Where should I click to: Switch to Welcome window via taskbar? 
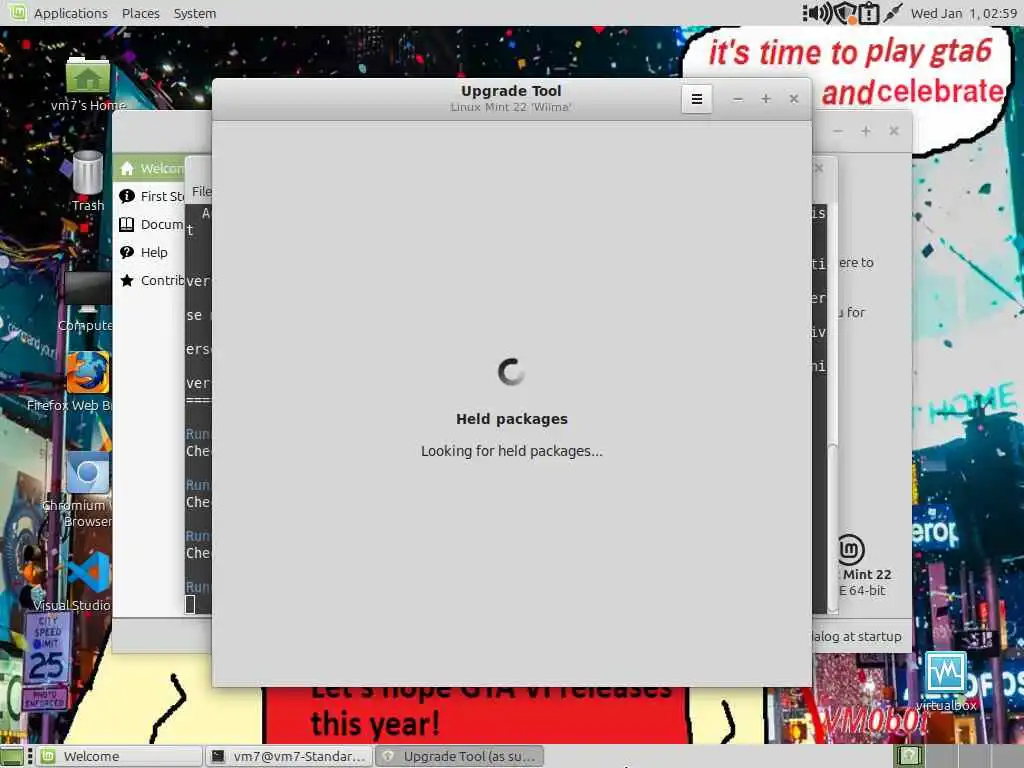pyautogui.click(x=119, y=756)
